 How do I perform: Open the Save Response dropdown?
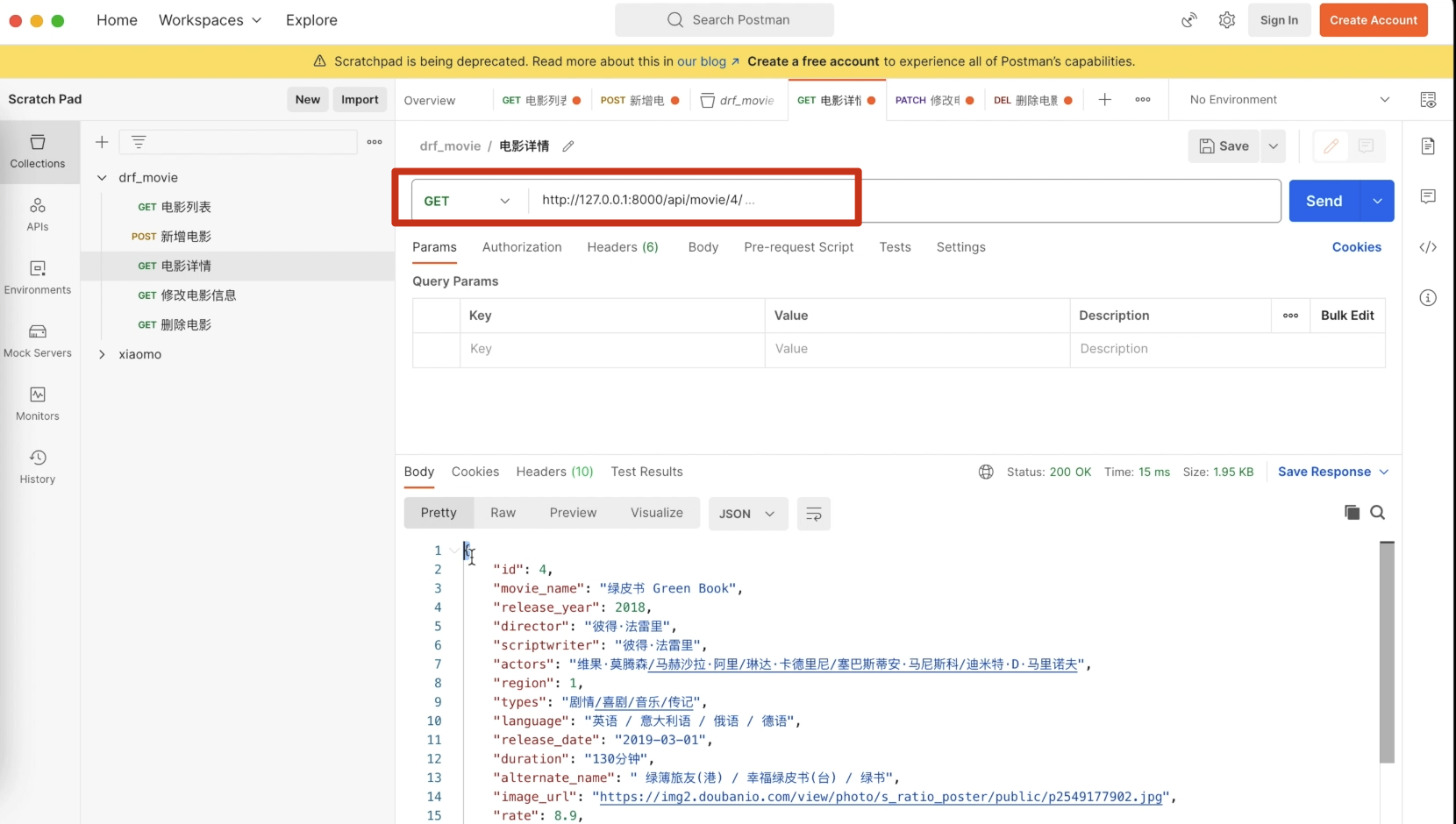(1333, 472)
